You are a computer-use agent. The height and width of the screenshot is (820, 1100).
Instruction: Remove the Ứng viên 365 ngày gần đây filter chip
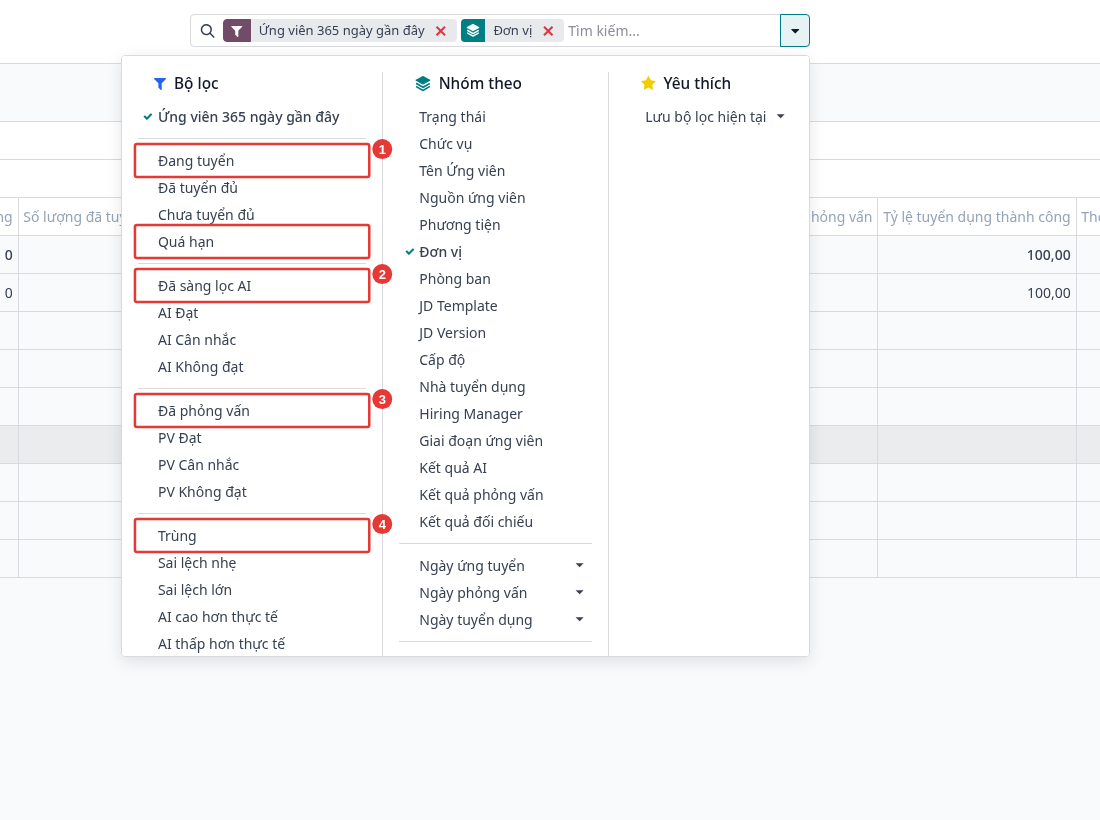click(441, 31)
